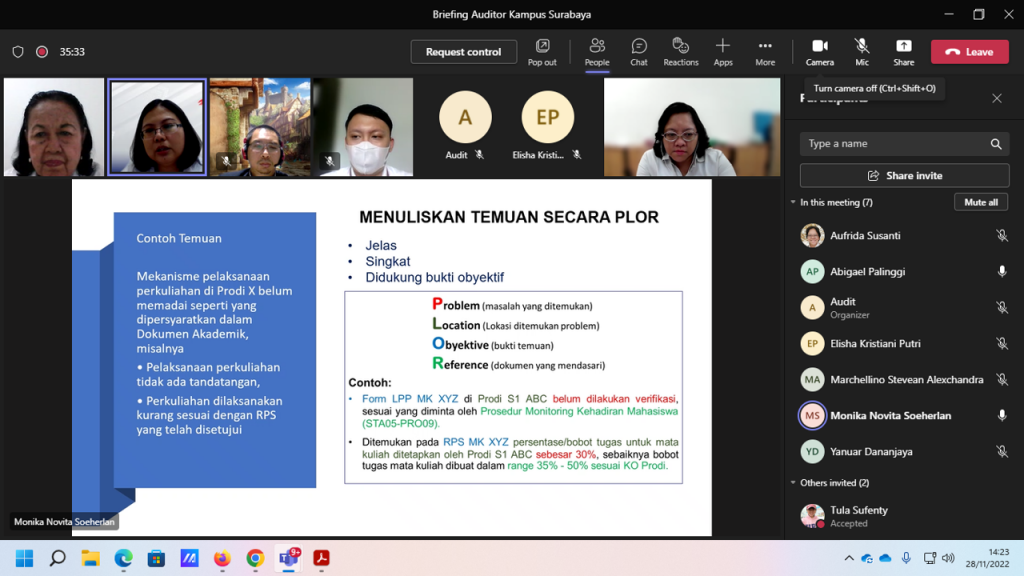The image size is (1024, 576).
Task: Open the Reactions menu
Action: coord(681,51)
